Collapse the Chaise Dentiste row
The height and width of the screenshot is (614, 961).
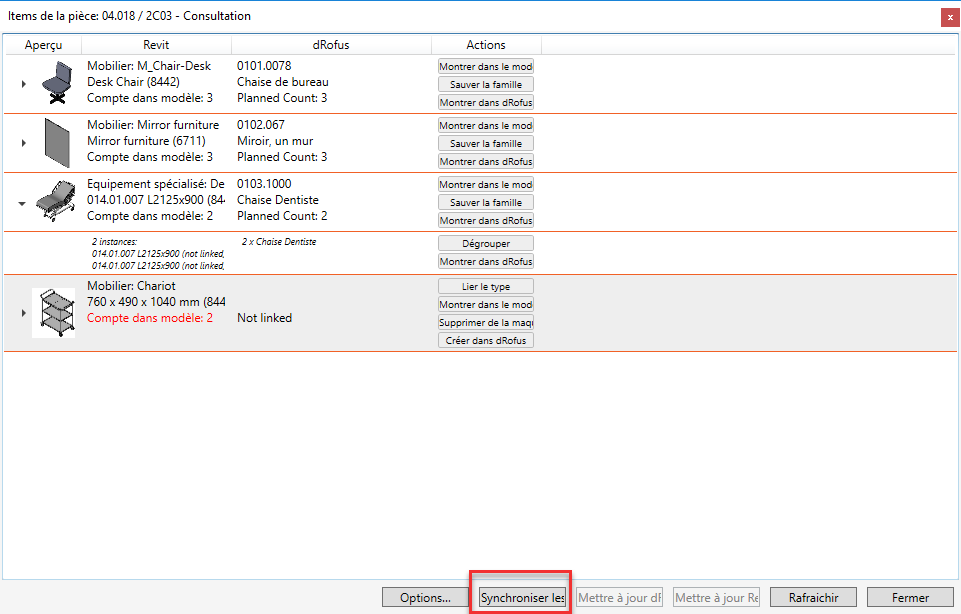click(x=23, y=202)
